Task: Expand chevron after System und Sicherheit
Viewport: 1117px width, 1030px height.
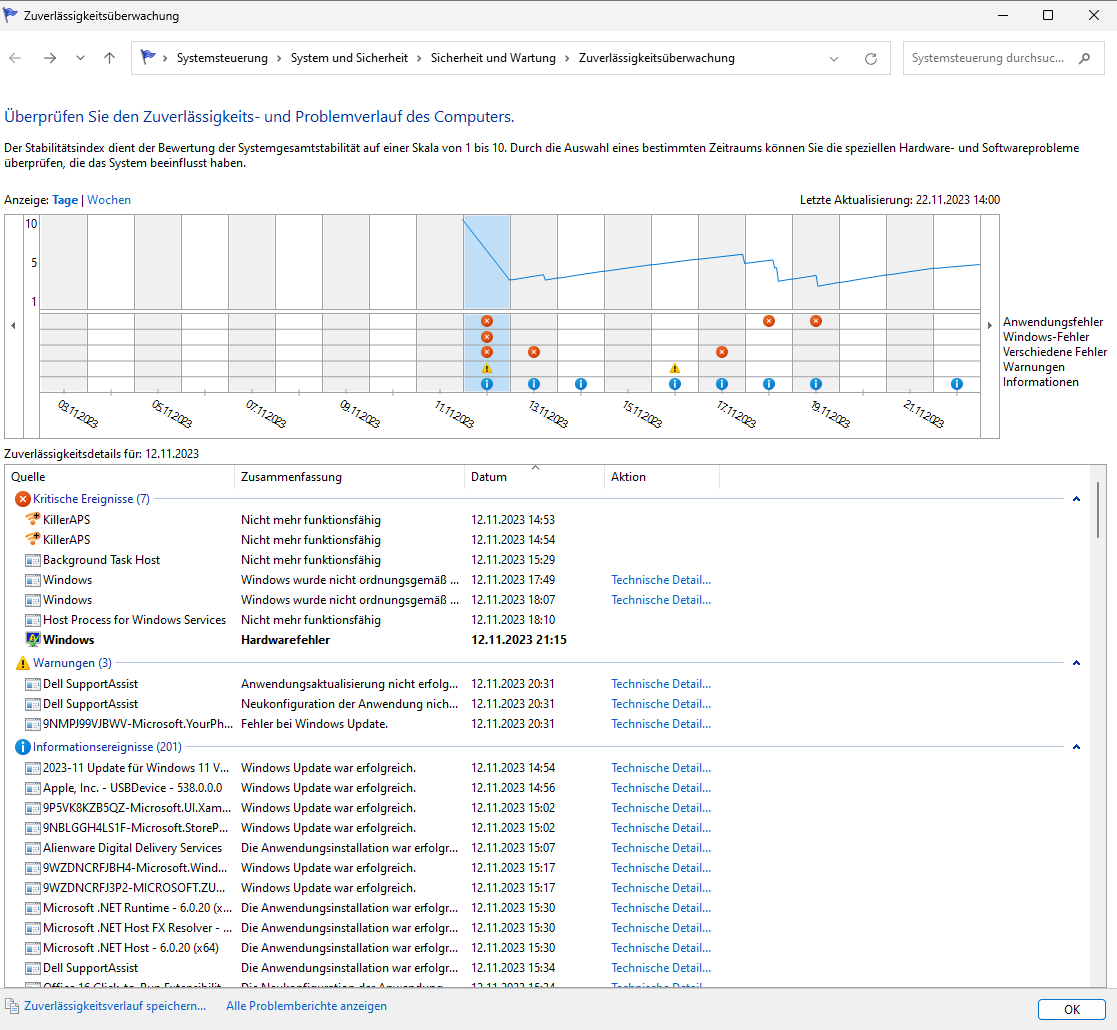Action: click(419, 58)
